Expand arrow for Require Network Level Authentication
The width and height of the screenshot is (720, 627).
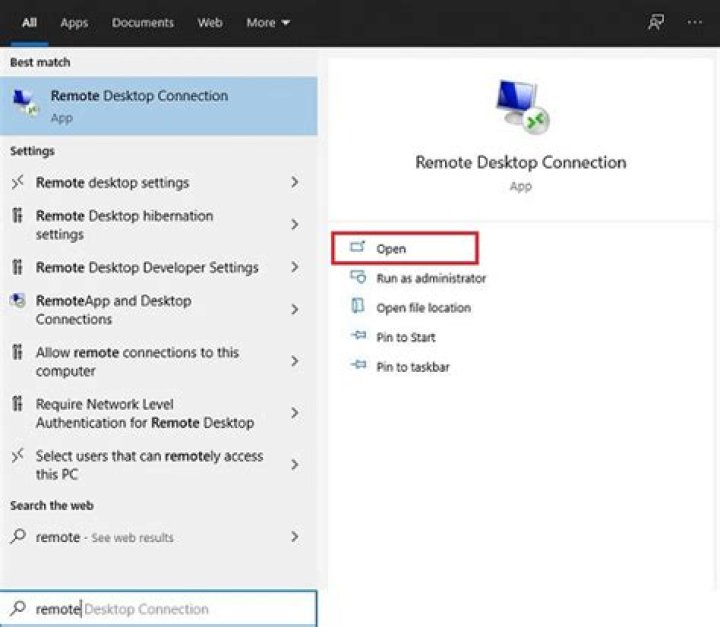click(295, 413)
